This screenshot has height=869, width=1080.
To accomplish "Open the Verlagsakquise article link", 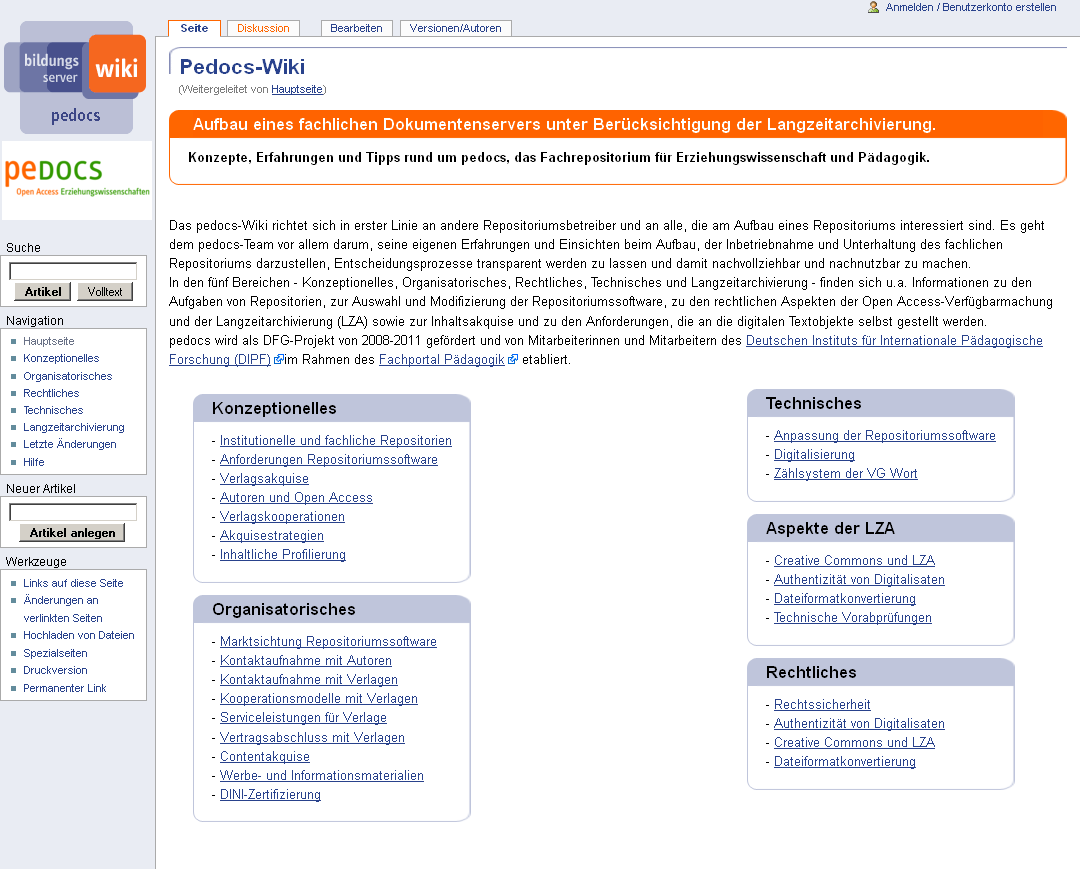I will (x=263, y=478).
